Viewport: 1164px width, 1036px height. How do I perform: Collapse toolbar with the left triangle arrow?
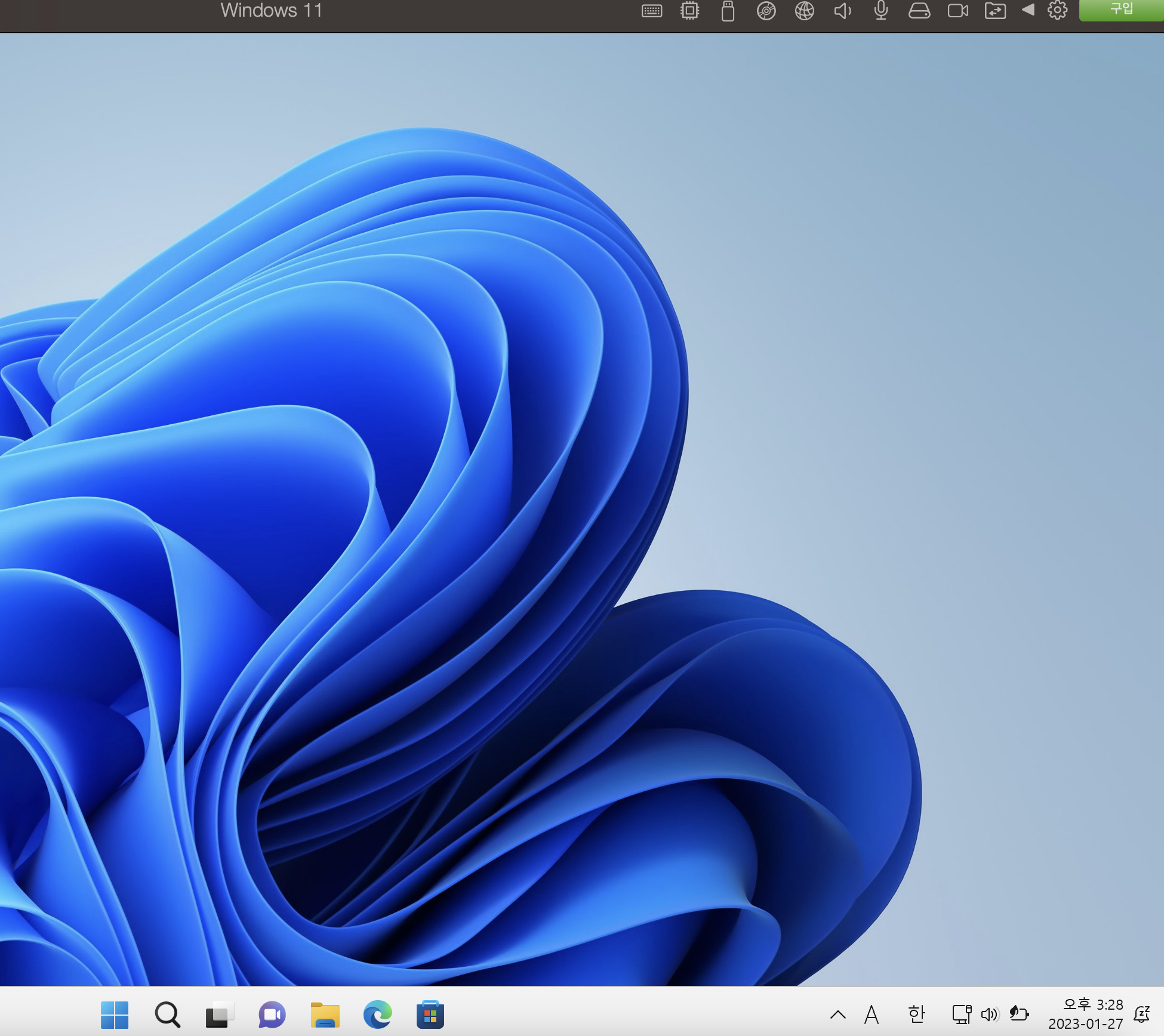(1028, 10)
